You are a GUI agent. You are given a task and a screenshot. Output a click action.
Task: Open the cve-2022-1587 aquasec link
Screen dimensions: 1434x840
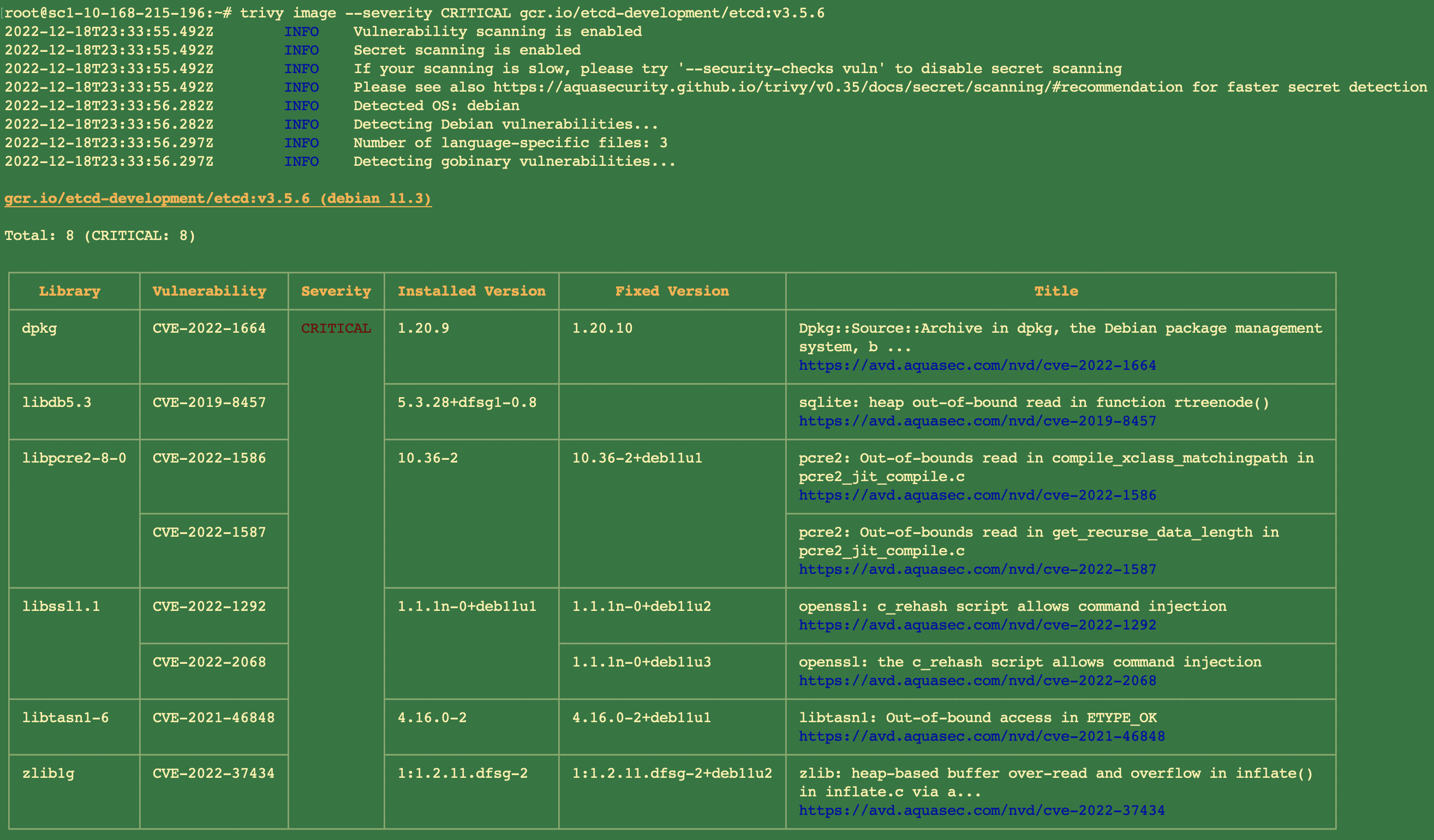977,569
